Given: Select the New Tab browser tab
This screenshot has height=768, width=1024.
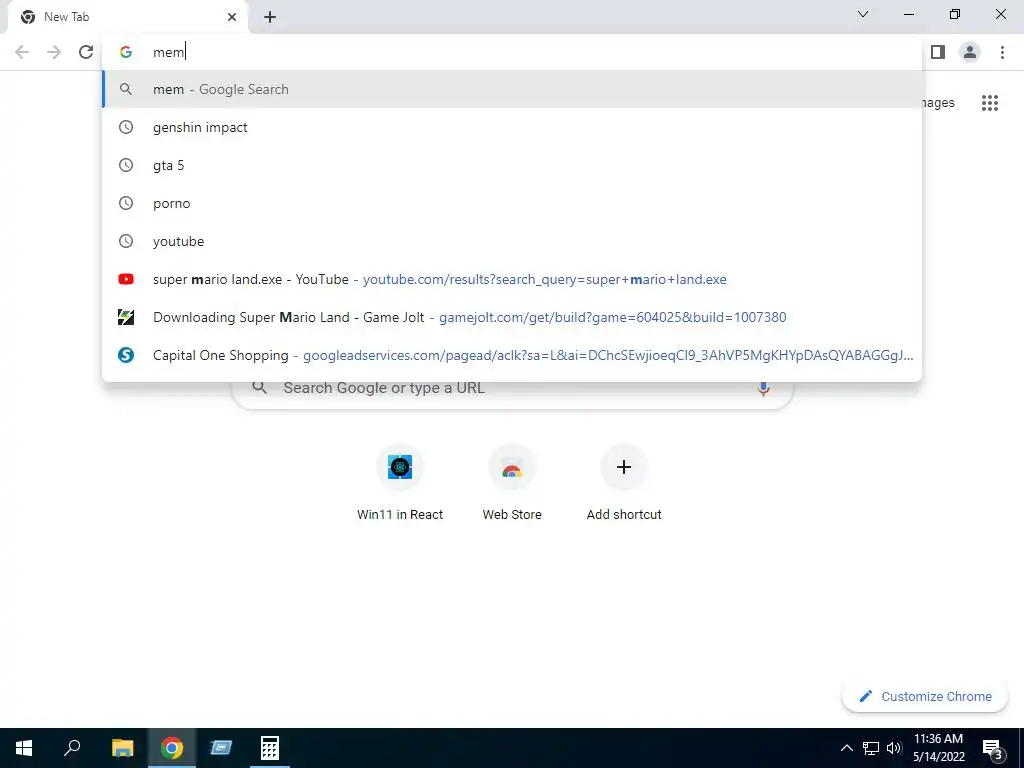Looking at the screenshot, I should 128,17.
